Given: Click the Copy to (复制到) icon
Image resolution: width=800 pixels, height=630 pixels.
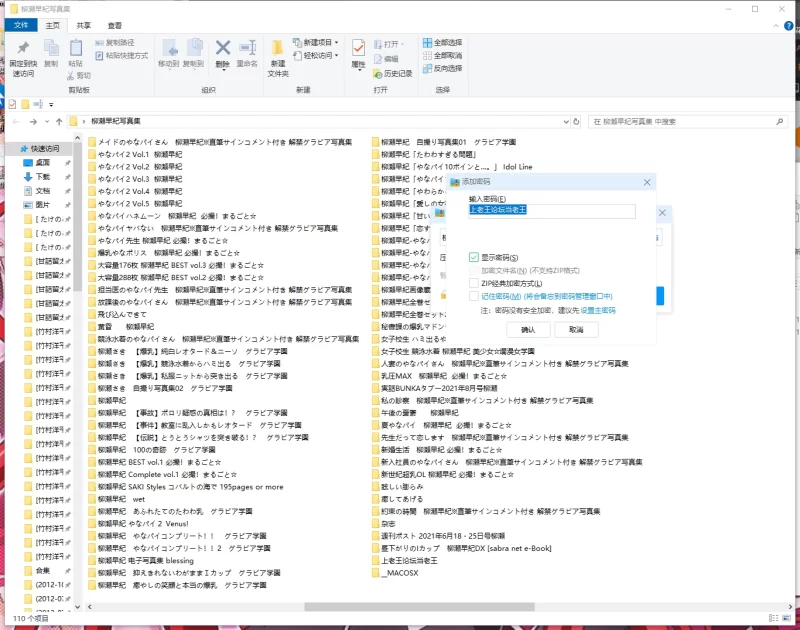Looking at the screenshot, I should pyautogui.click(x=194, y=53).
